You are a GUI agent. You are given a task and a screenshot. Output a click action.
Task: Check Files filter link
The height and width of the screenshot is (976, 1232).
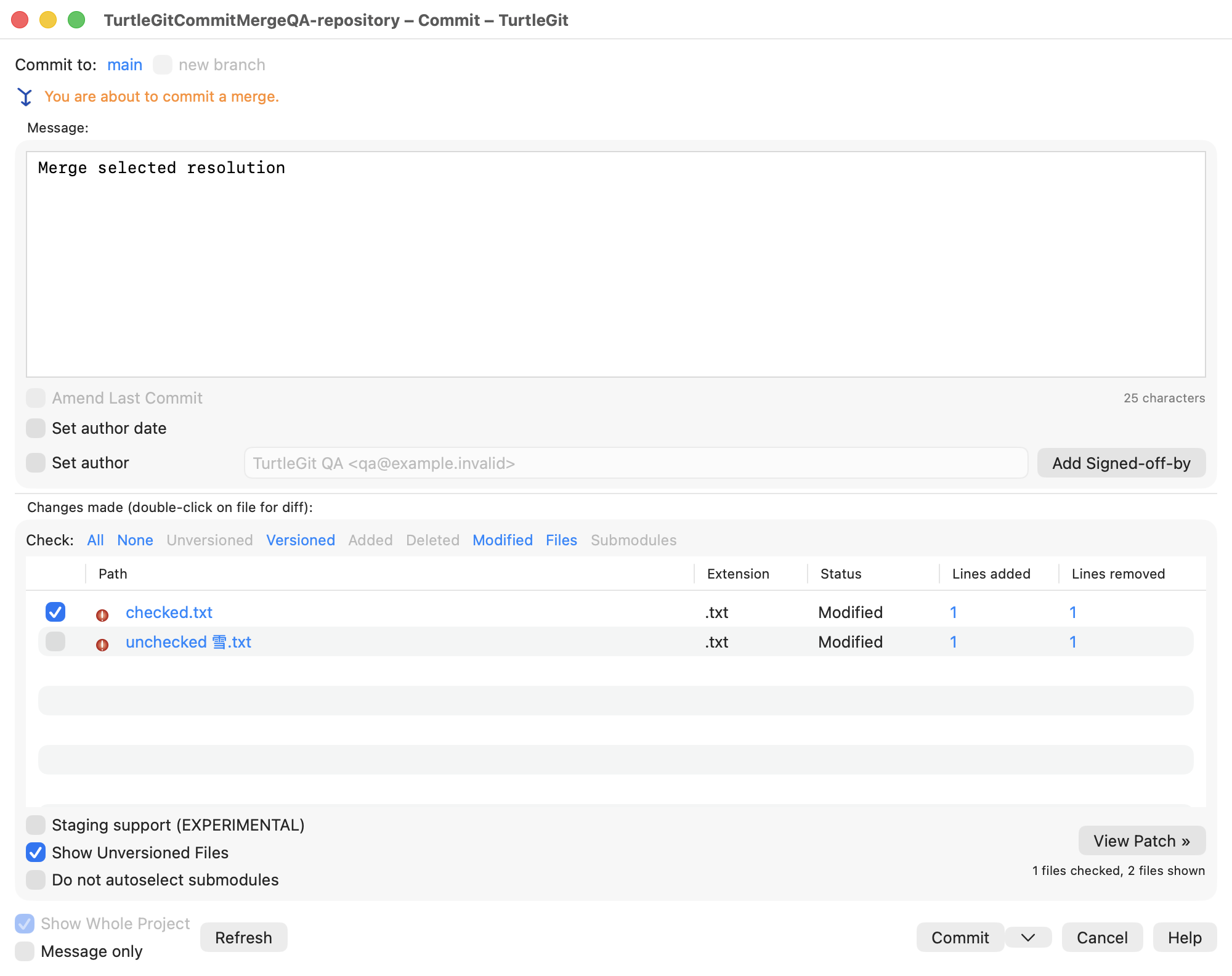pyautogui.click(x=561, y=540)
